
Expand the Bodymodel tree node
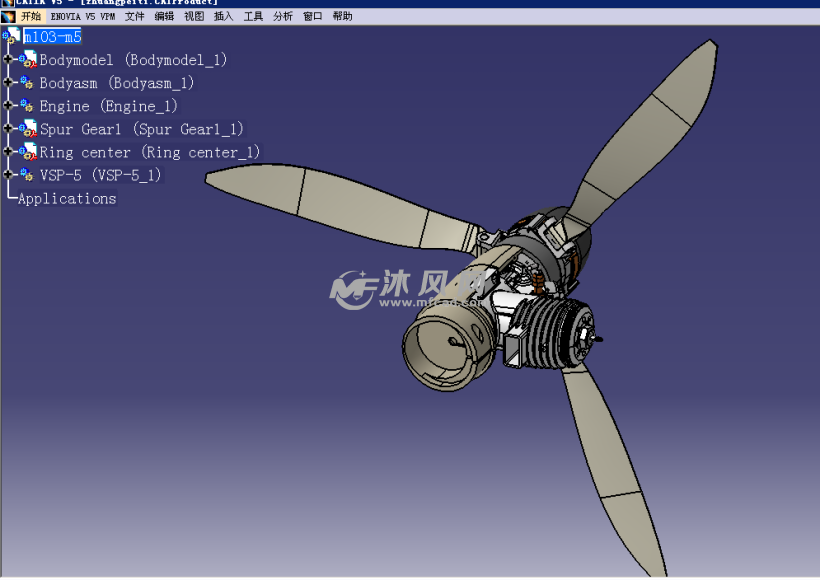[9, 60]
